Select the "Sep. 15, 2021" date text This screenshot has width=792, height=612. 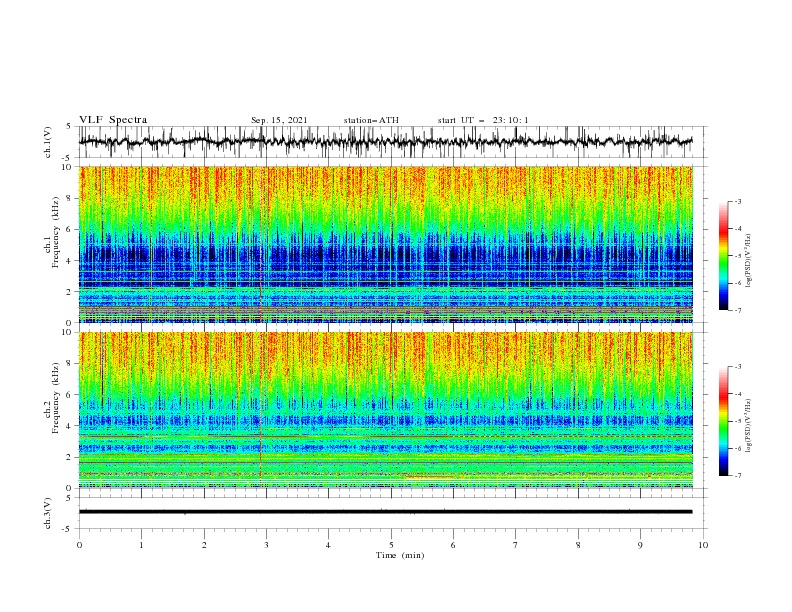[x=279, y=120]
